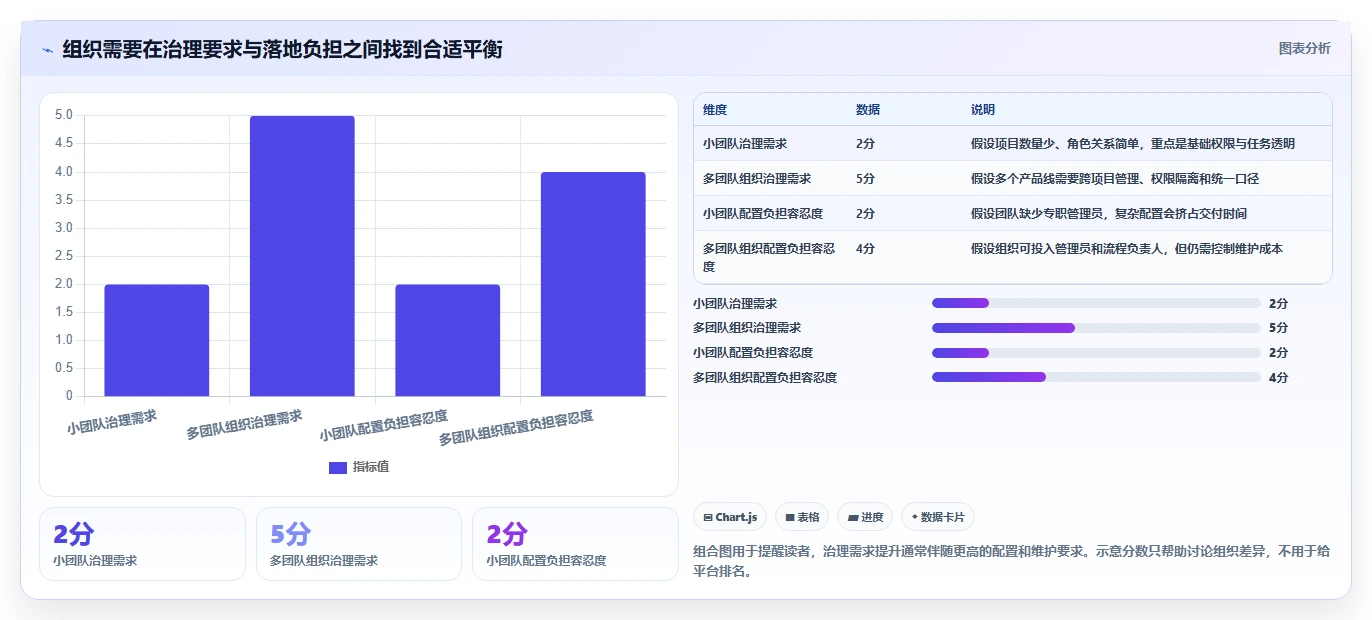
Task: Click the bar for 多团队组织配置负担容忍度
Action: click(x=593, y=284)
